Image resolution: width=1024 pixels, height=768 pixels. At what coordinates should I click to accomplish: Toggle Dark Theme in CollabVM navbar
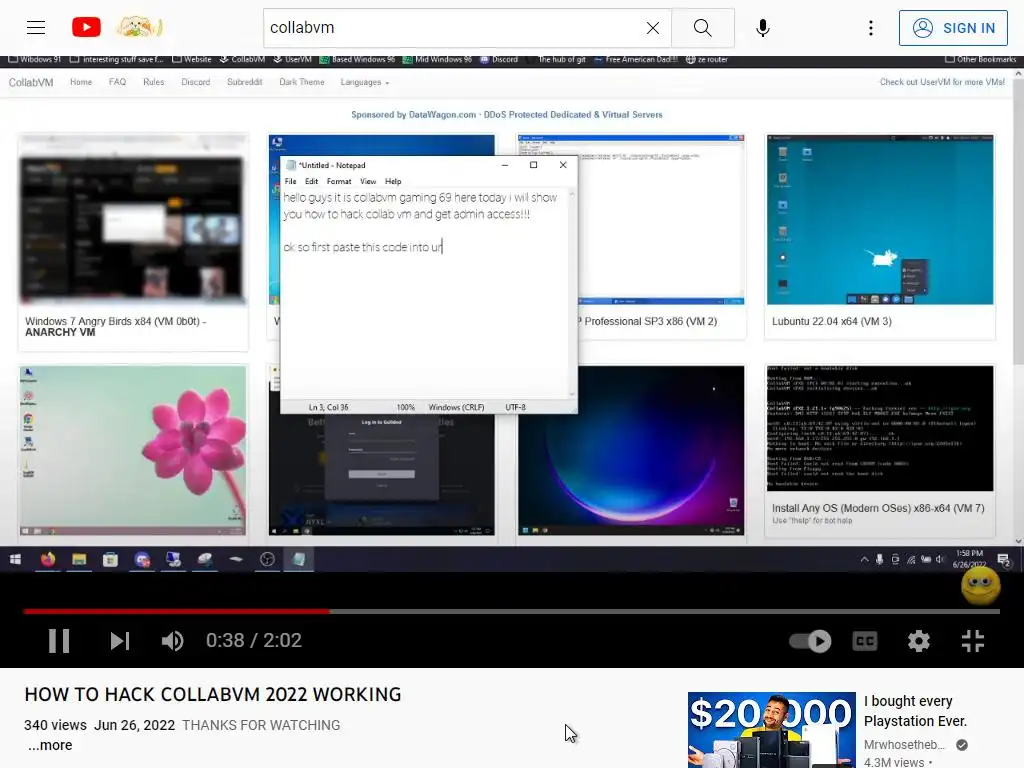tap(302, 82)
